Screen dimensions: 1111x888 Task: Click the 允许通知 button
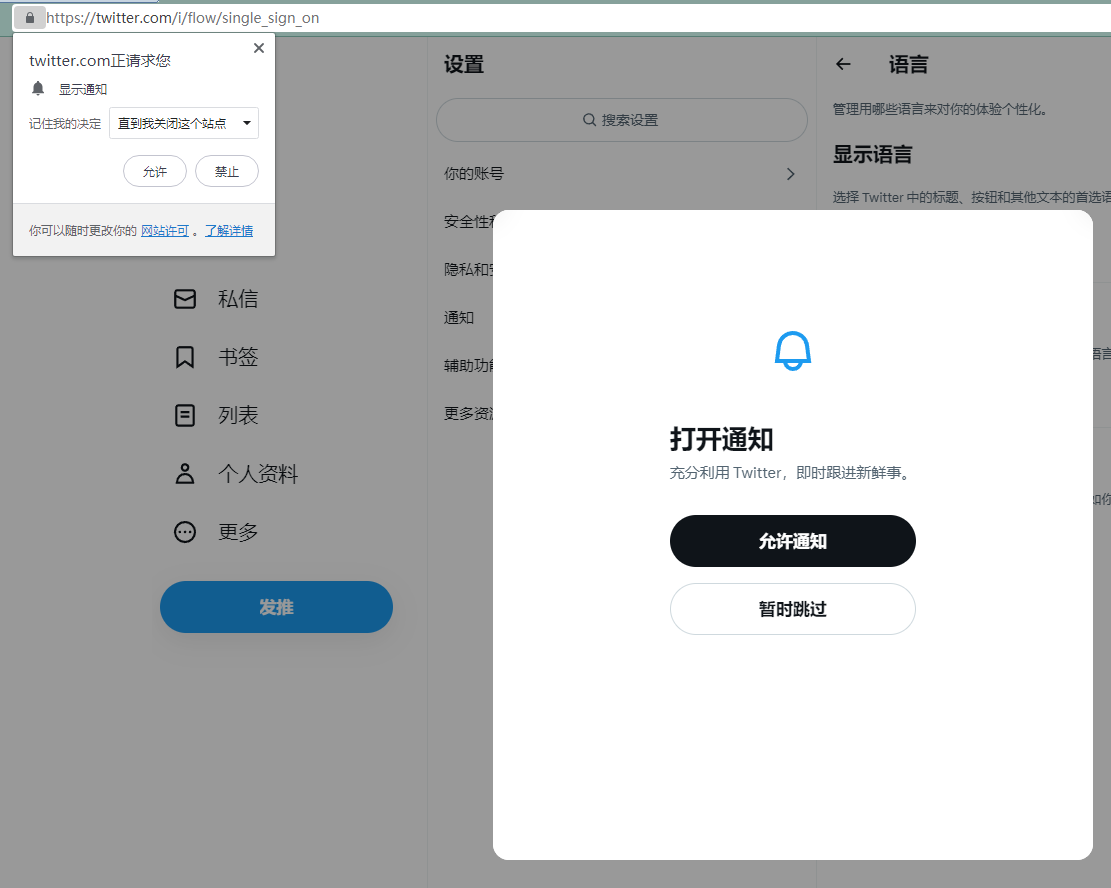click(793, 541)
